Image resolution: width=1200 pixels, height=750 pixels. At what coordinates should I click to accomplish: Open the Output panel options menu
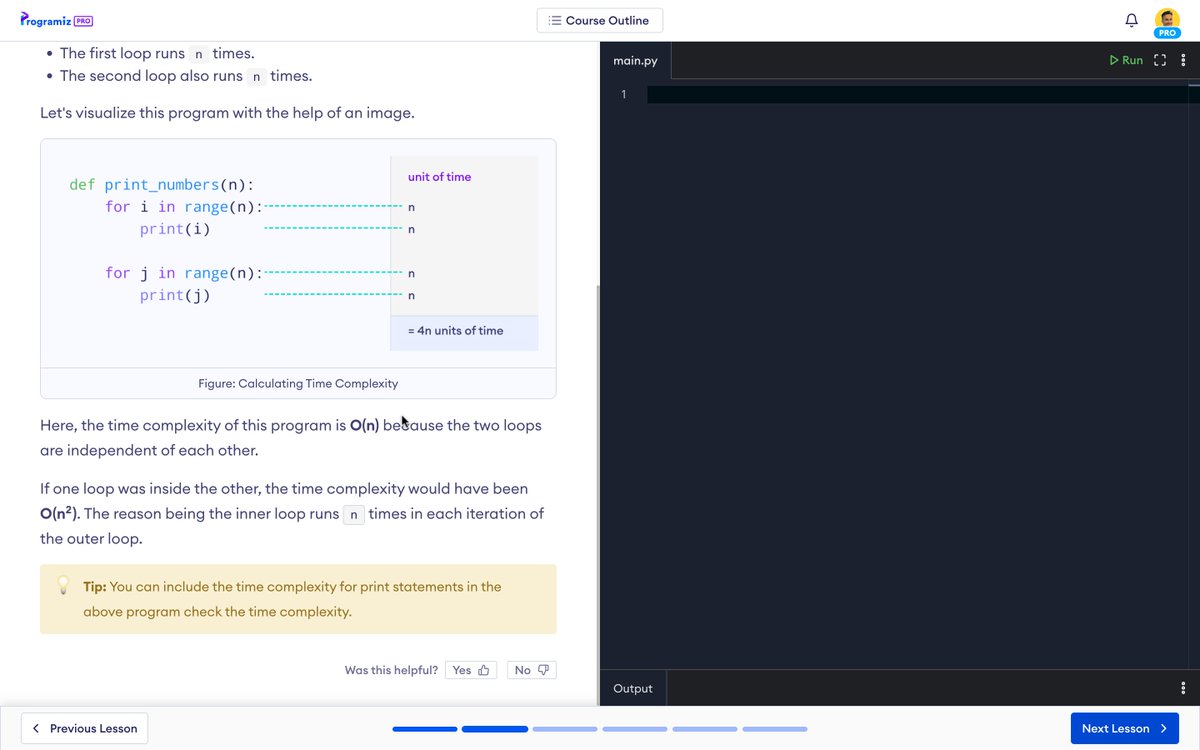[x=1183, y=688]
